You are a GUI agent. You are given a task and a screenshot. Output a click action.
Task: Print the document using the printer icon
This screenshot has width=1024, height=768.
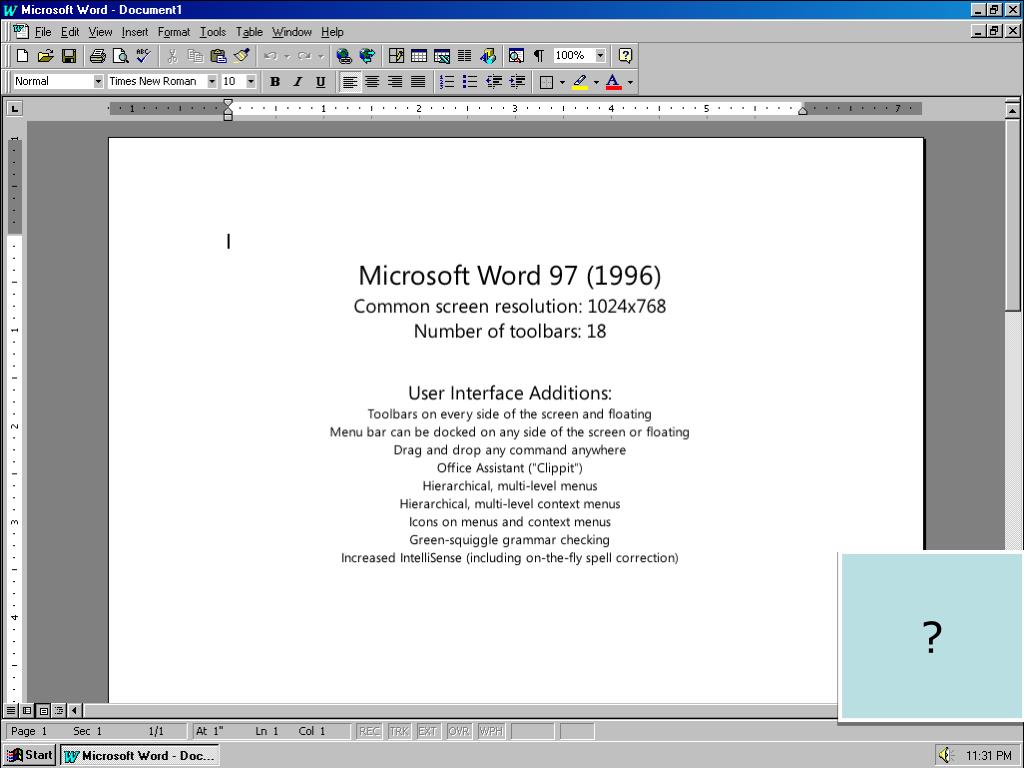97,56
